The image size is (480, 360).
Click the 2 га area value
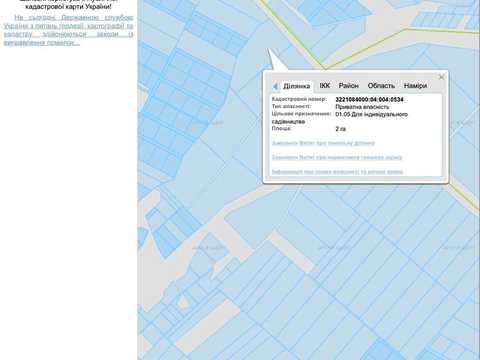click(x=340, y=129)
